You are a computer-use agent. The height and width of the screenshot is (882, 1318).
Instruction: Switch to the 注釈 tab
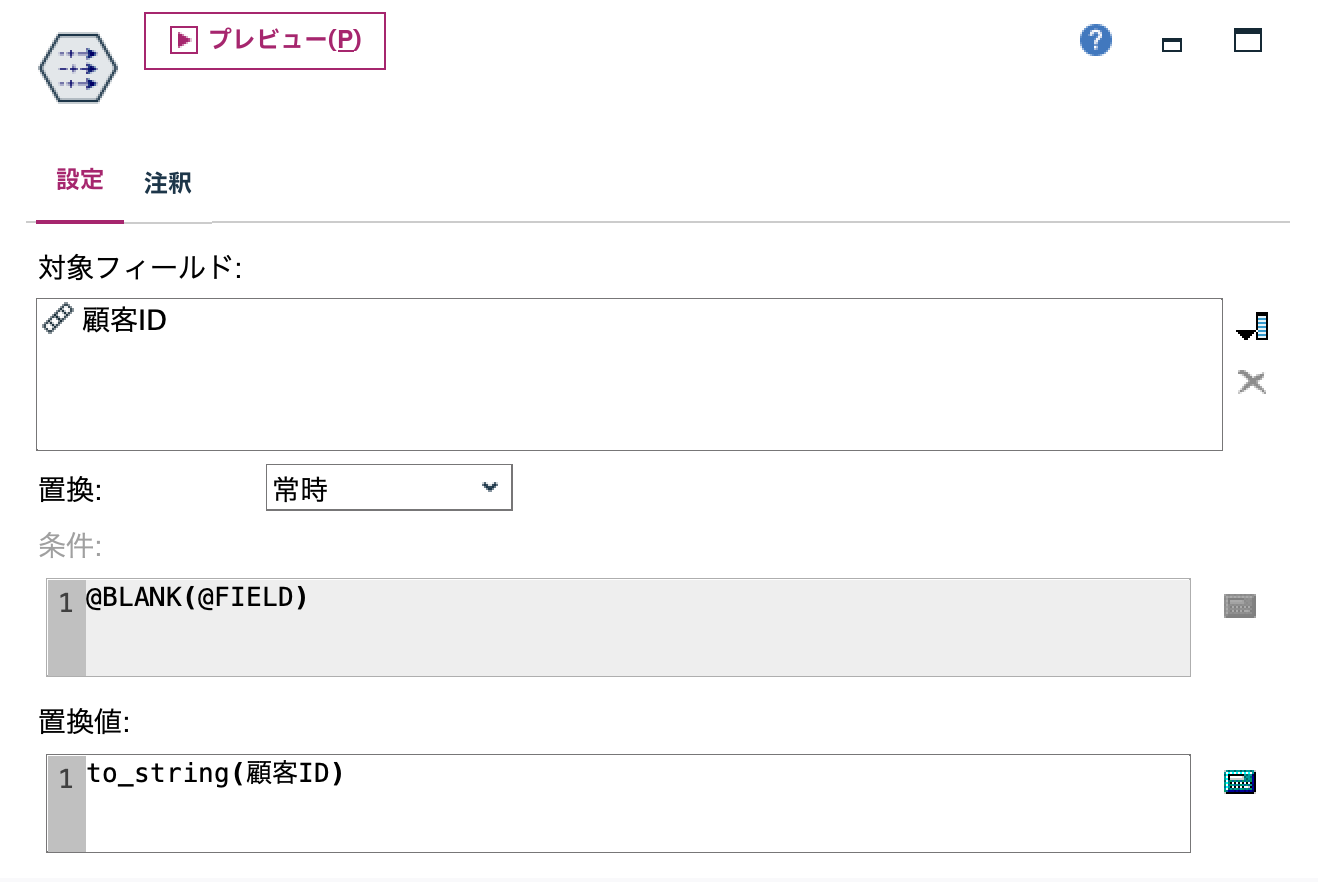pos(166,183)
